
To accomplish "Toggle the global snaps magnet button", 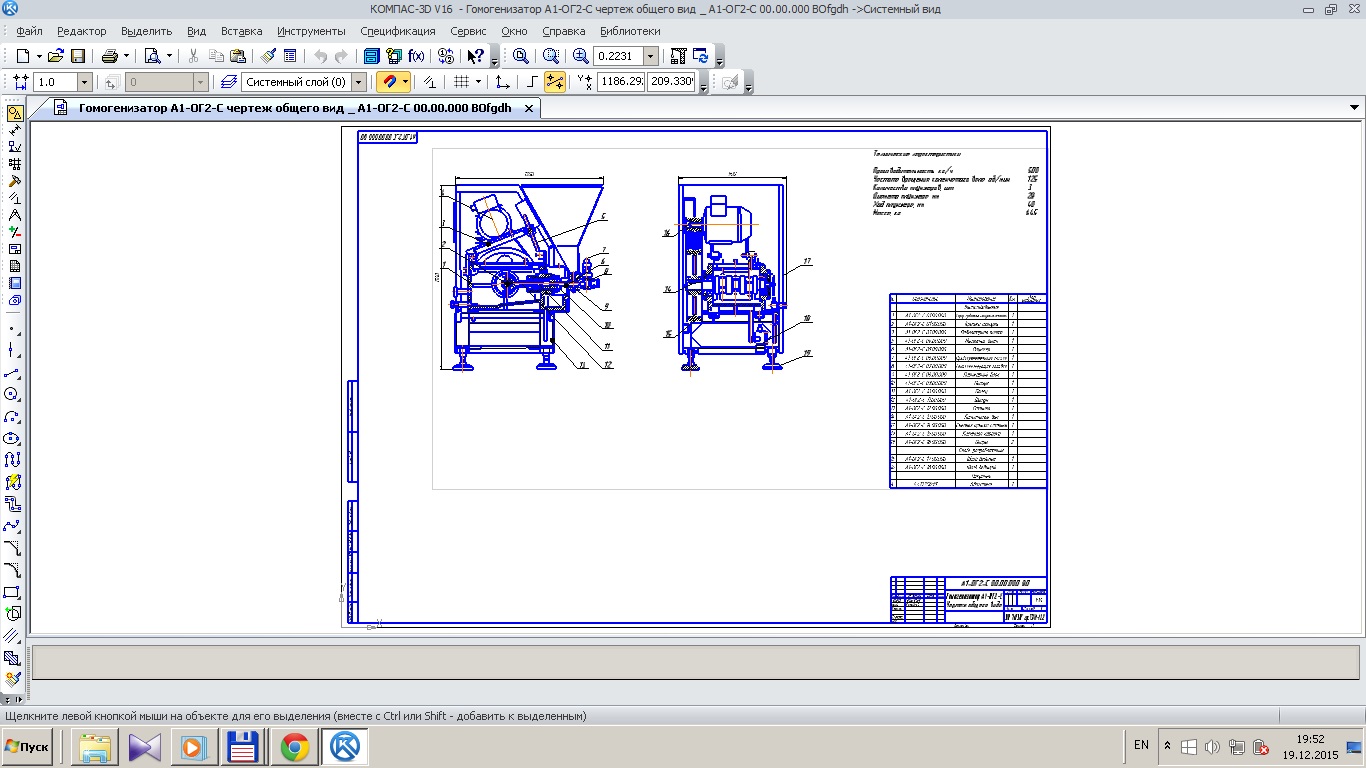I will 389,82.
